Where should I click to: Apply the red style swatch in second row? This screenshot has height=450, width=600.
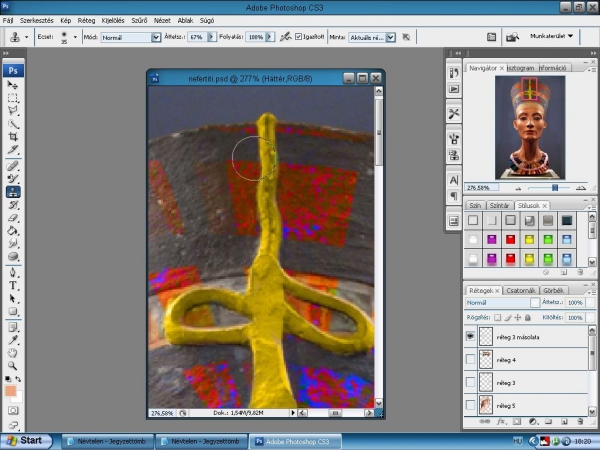click(x=510, y=240)
